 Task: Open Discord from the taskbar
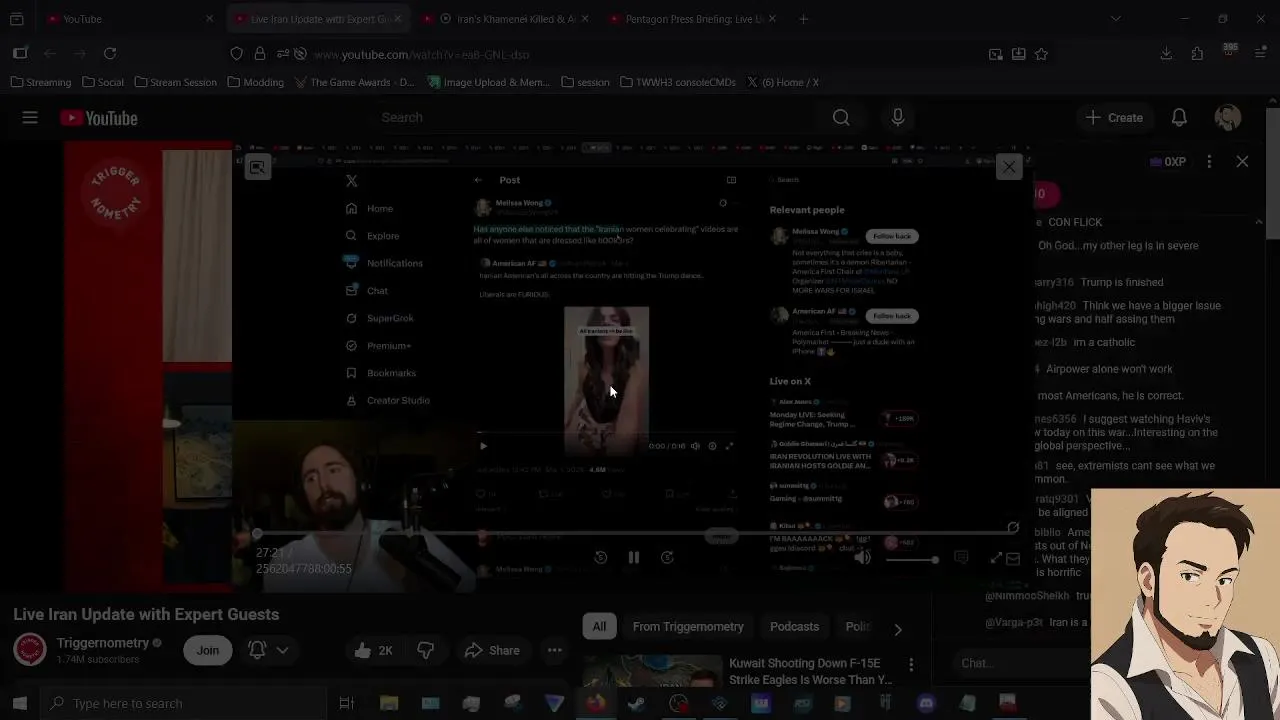[926, 703]
